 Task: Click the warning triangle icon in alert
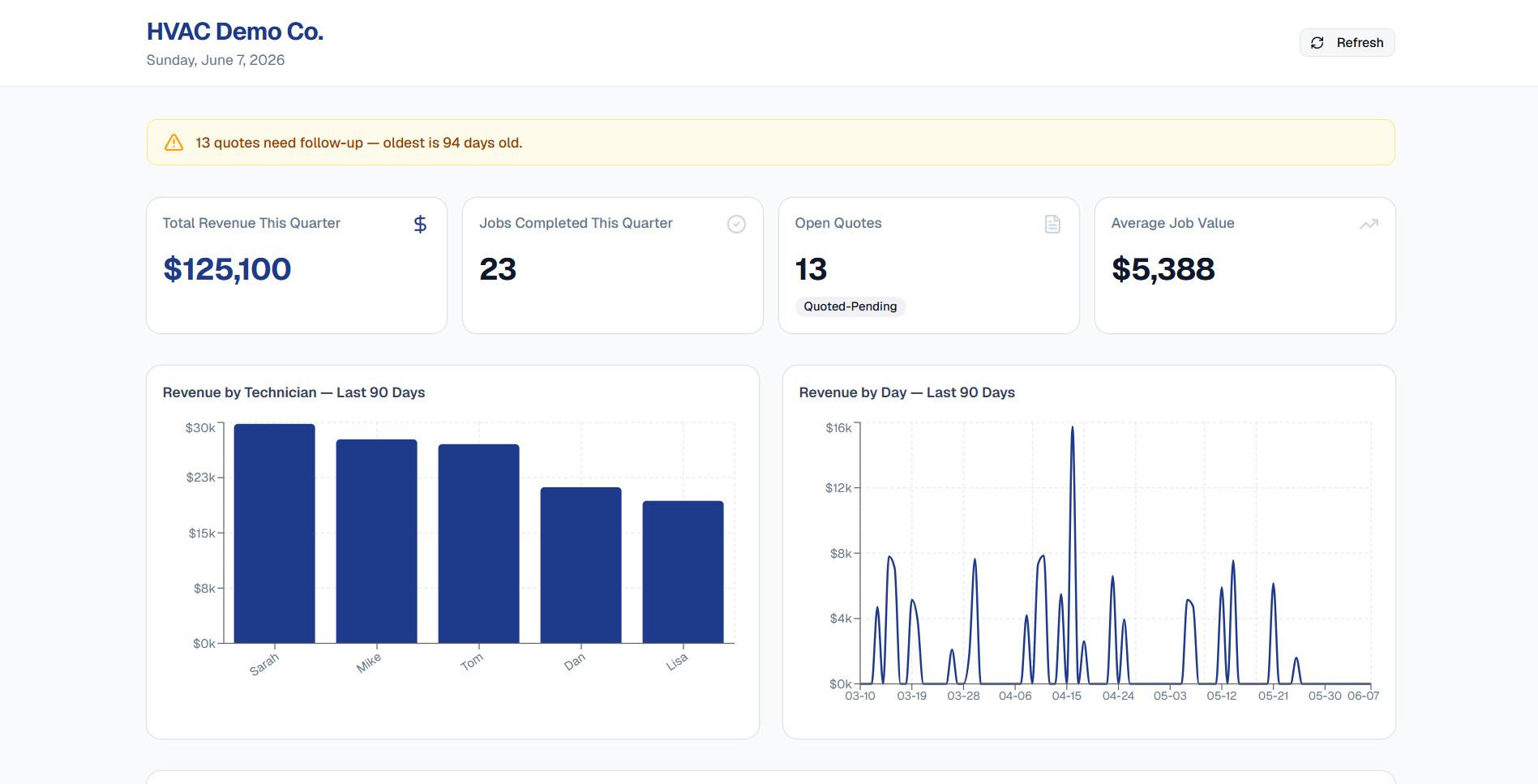coord(174,143)
